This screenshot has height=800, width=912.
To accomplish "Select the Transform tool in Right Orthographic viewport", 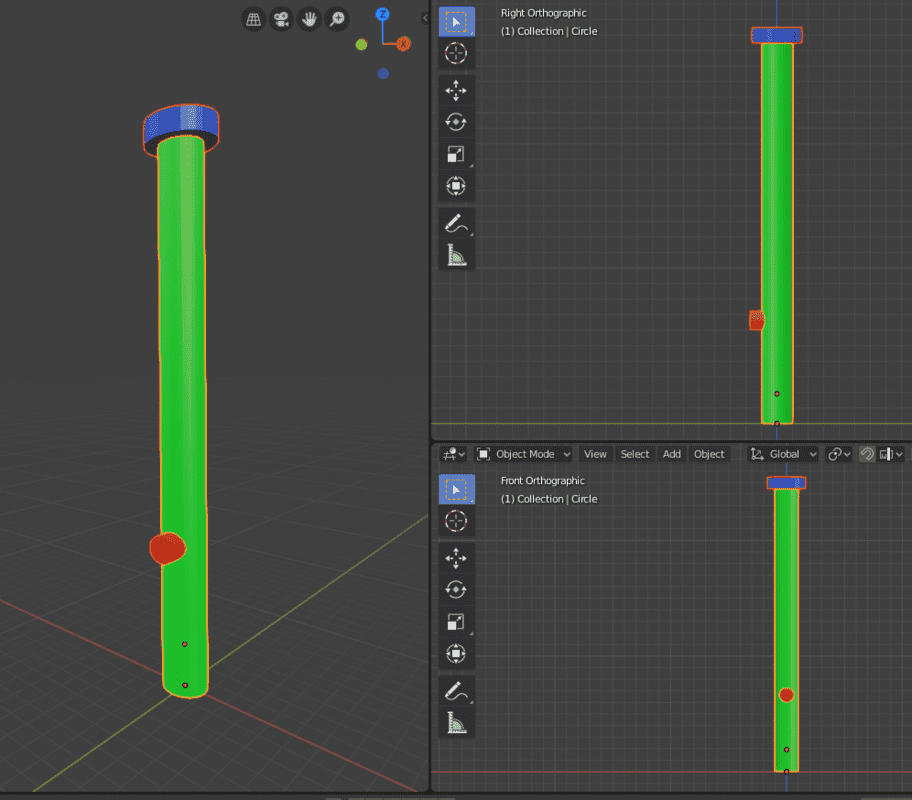I will point(456,186).
